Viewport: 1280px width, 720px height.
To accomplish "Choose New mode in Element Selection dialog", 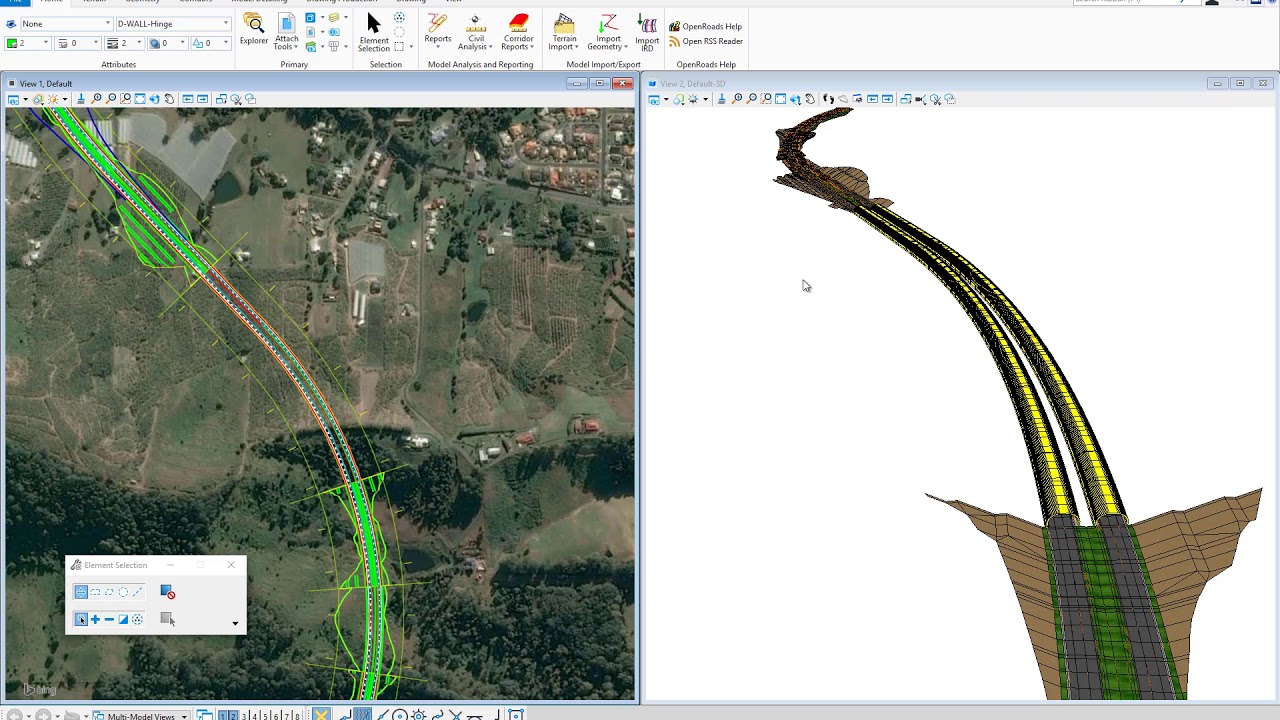I will tap(81, 619).
